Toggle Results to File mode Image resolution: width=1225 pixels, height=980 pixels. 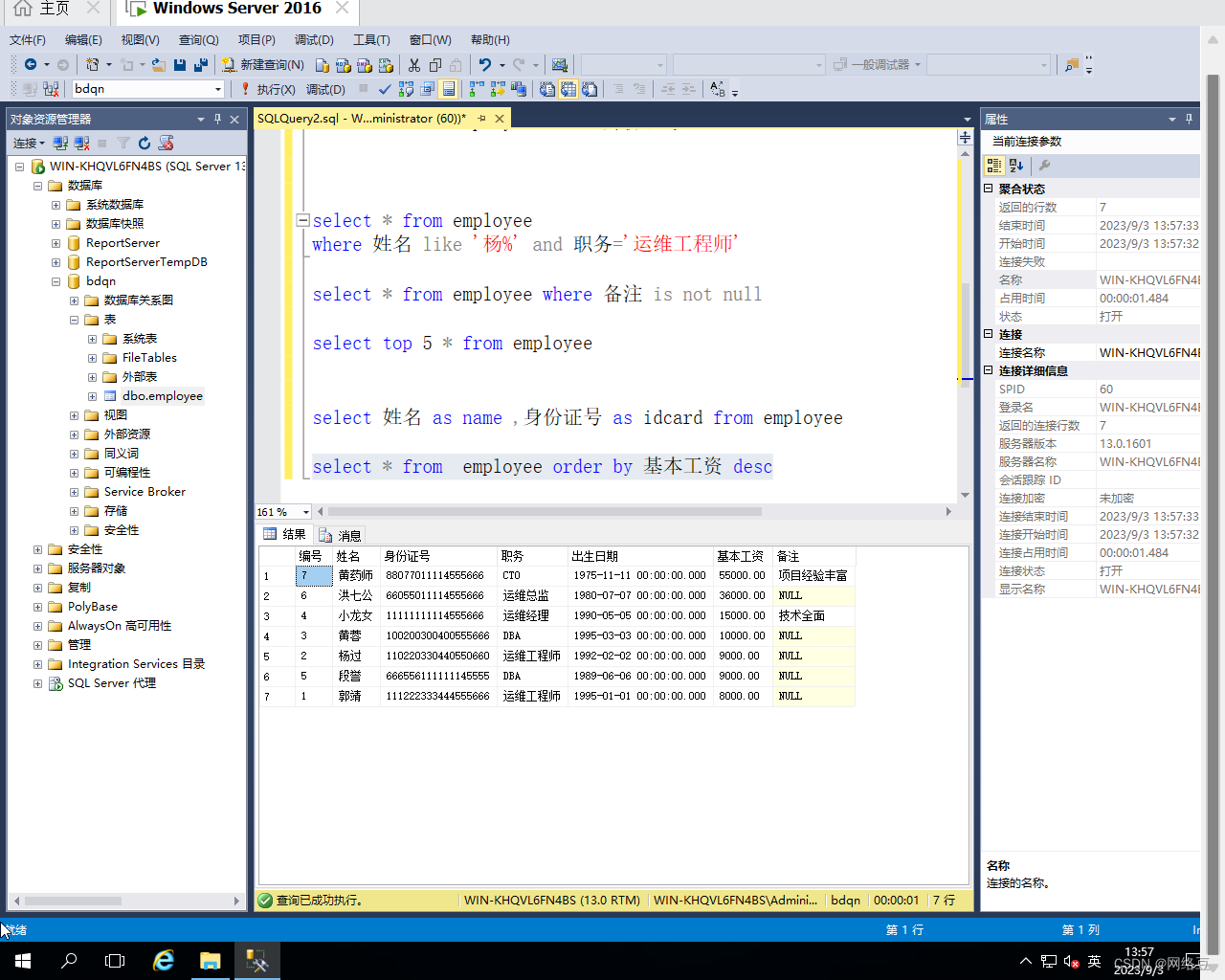590,89
